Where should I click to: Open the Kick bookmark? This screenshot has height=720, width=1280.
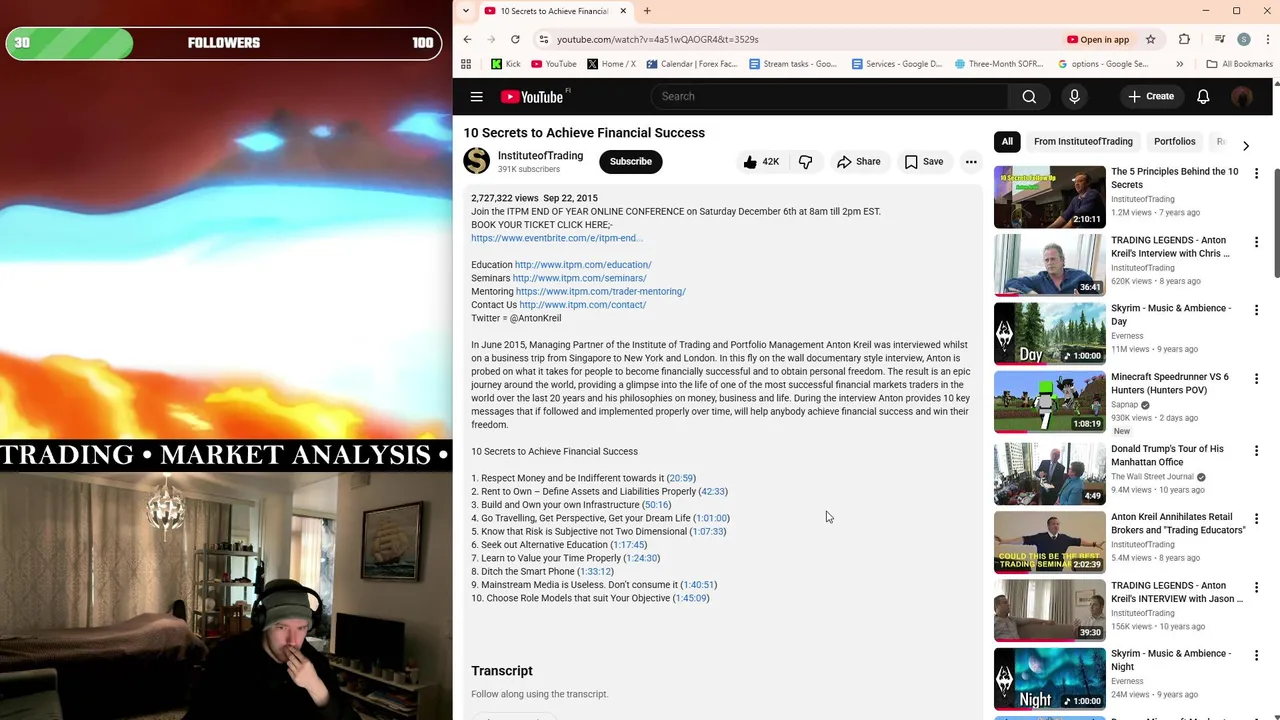pos(505,64)
